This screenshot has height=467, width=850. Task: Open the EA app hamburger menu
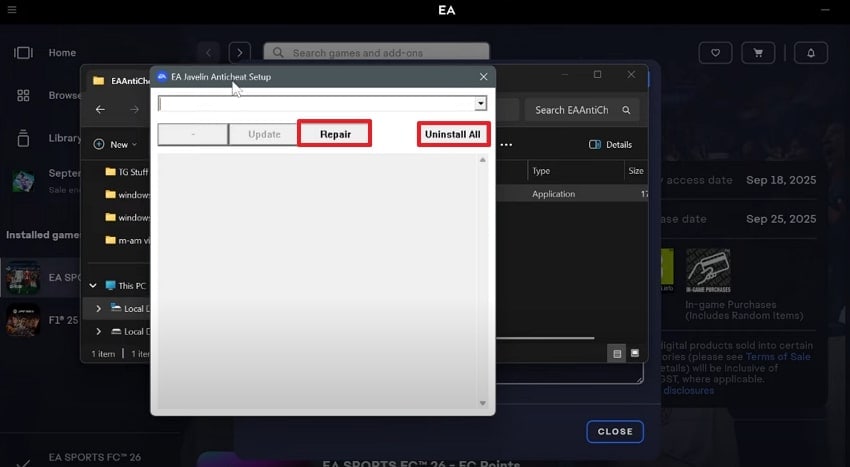tap(12, 10)
